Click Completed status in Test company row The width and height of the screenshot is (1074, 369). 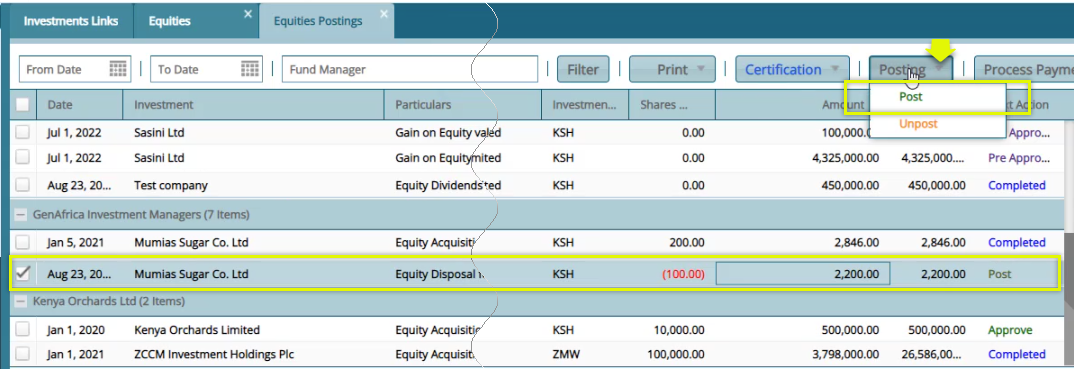(x=1016, y=185)
